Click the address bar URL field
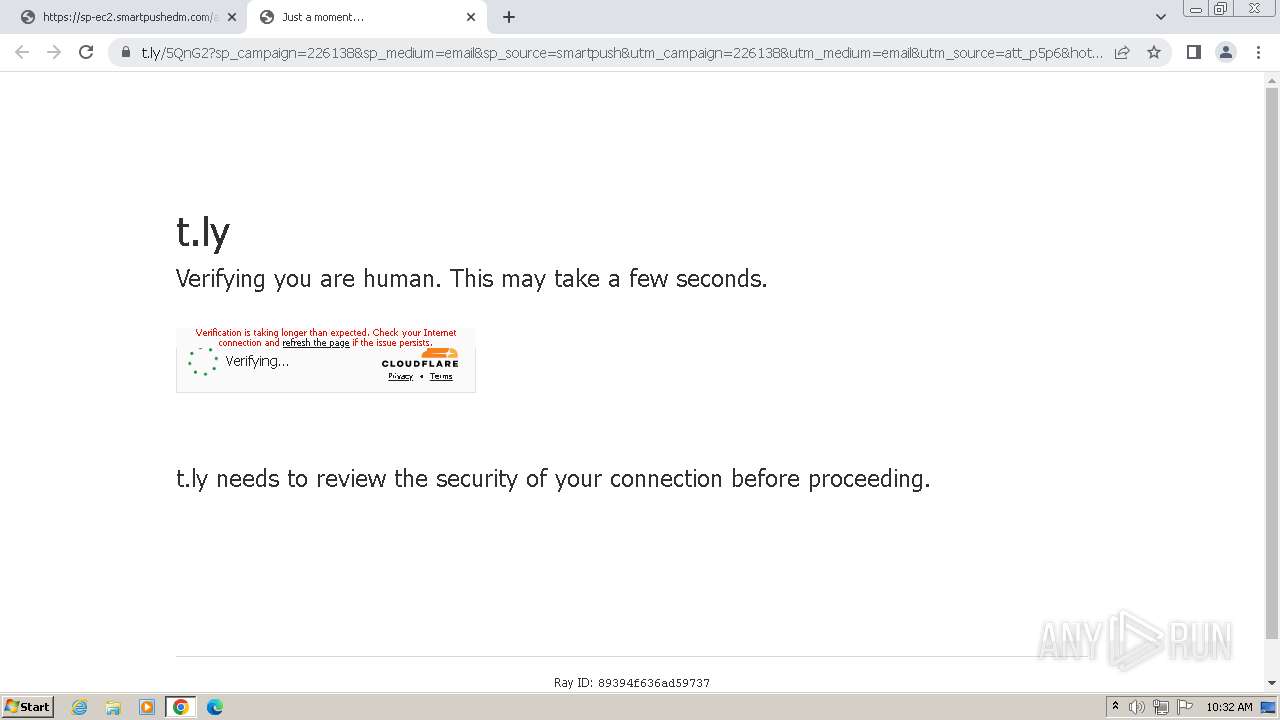This screenshot has width=1280, height=720. [620, 52]
